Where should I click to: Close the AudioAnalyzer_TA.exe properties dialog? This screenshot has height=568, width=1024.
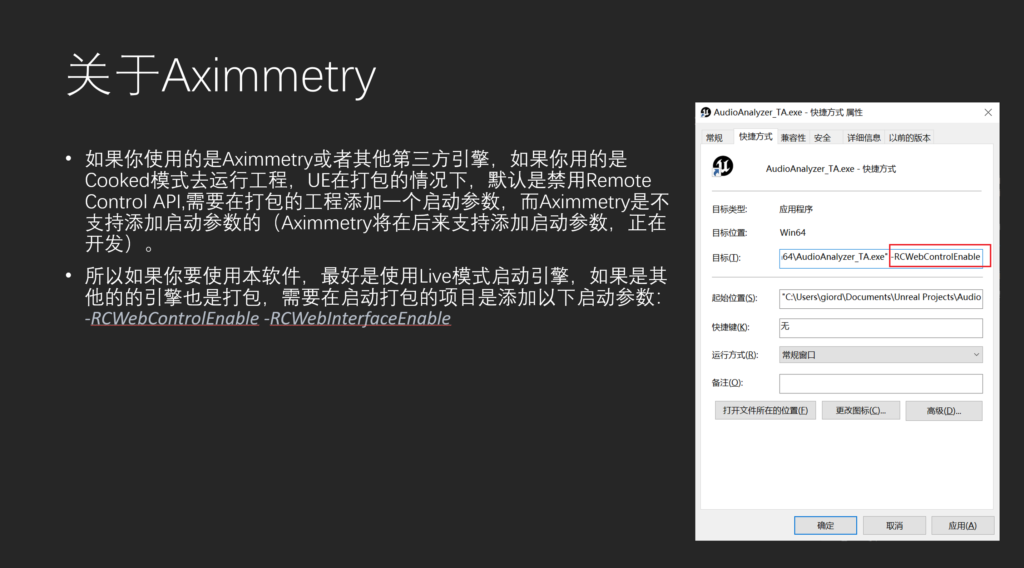coord(988,112)
